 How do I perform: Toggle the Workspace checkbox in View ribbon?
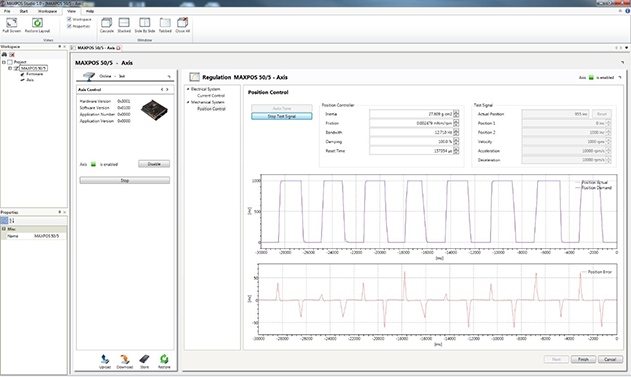[x=69, y=19]
